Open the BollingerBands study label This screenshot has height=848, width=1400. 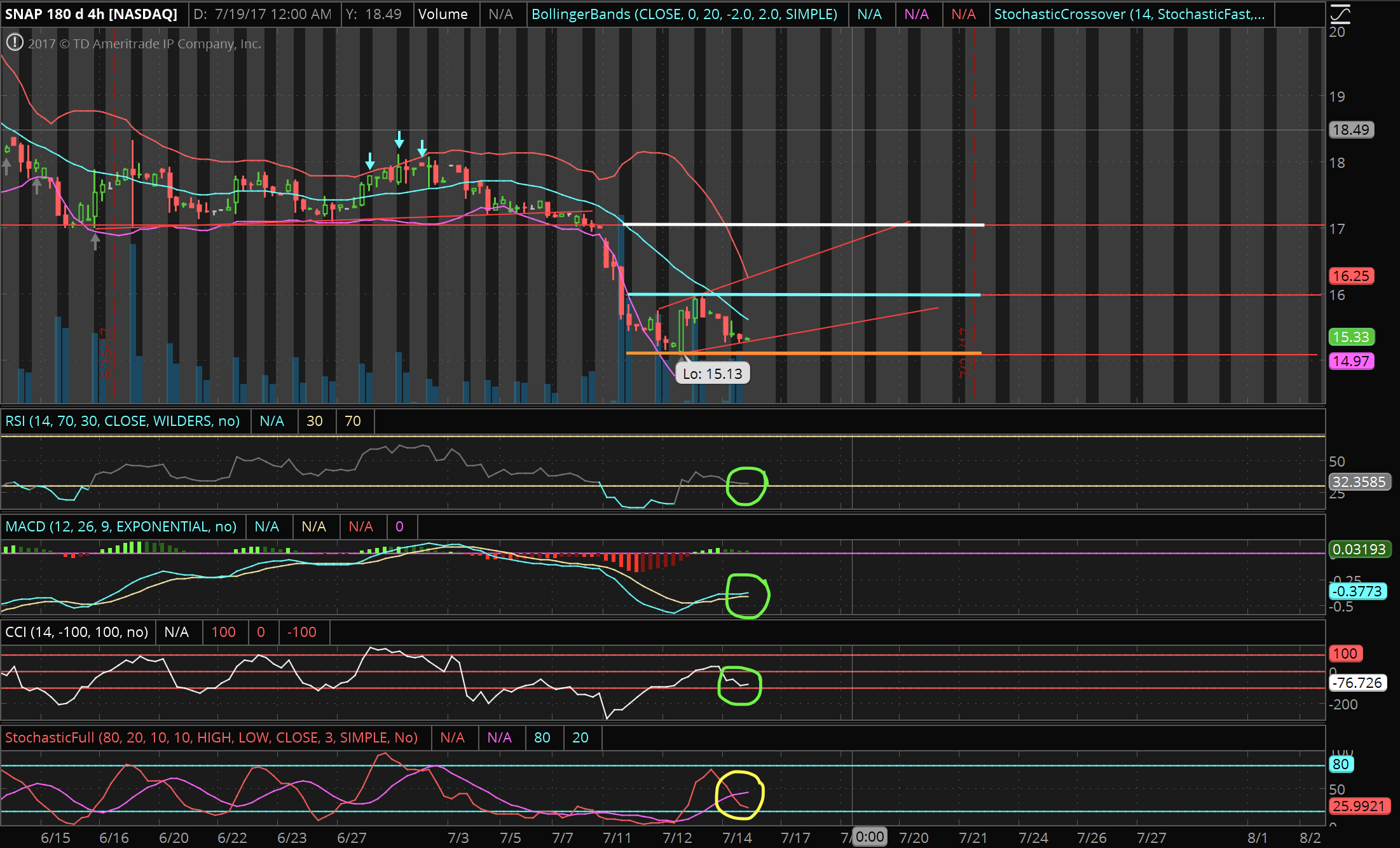tap(684, 14)
